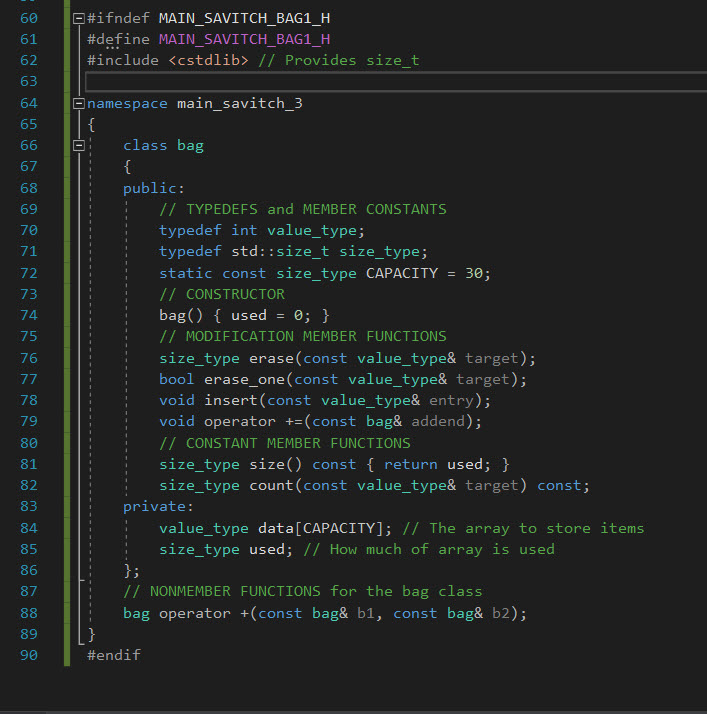
Task: Click the 'insert' function name
Action: pyautogui.click(x=231, y=400)
